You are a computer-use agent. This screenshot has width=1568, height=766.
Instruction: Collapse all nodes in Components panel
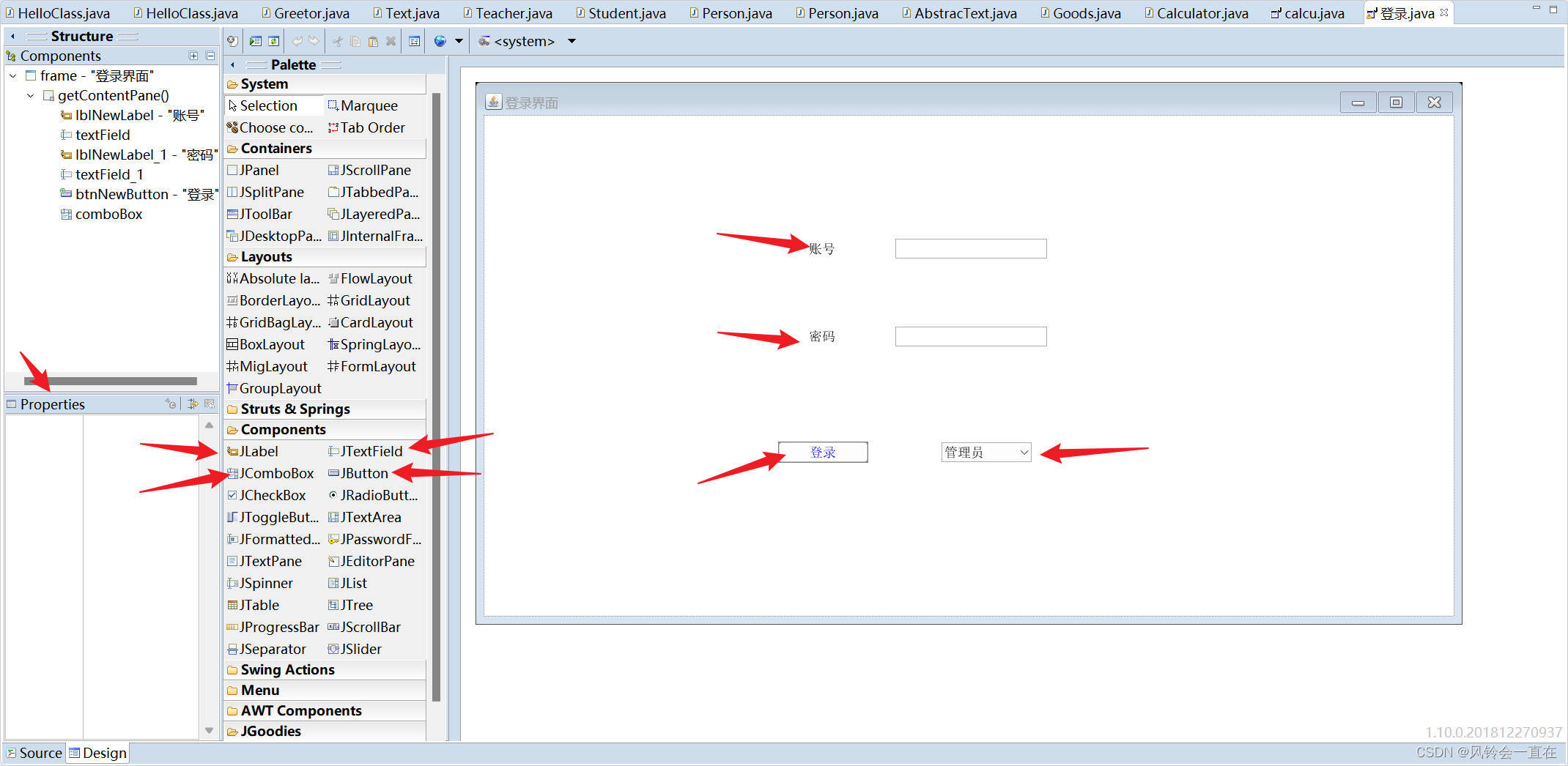click(x=210, y=56)
